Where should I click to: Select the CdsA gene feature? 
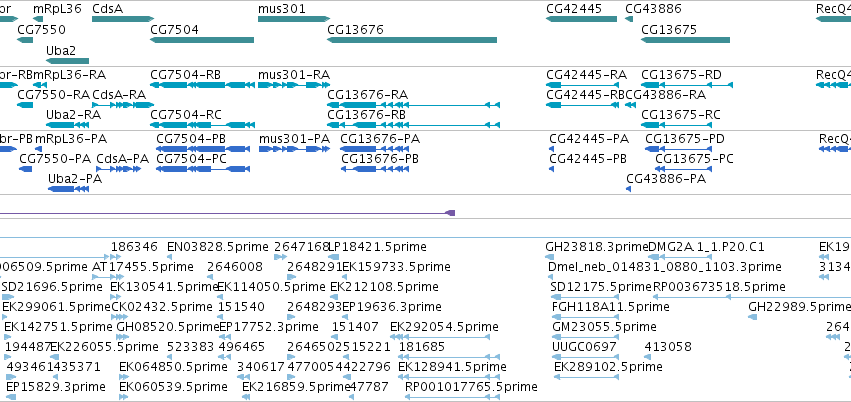pyautogui.click(x=123, y=19)
